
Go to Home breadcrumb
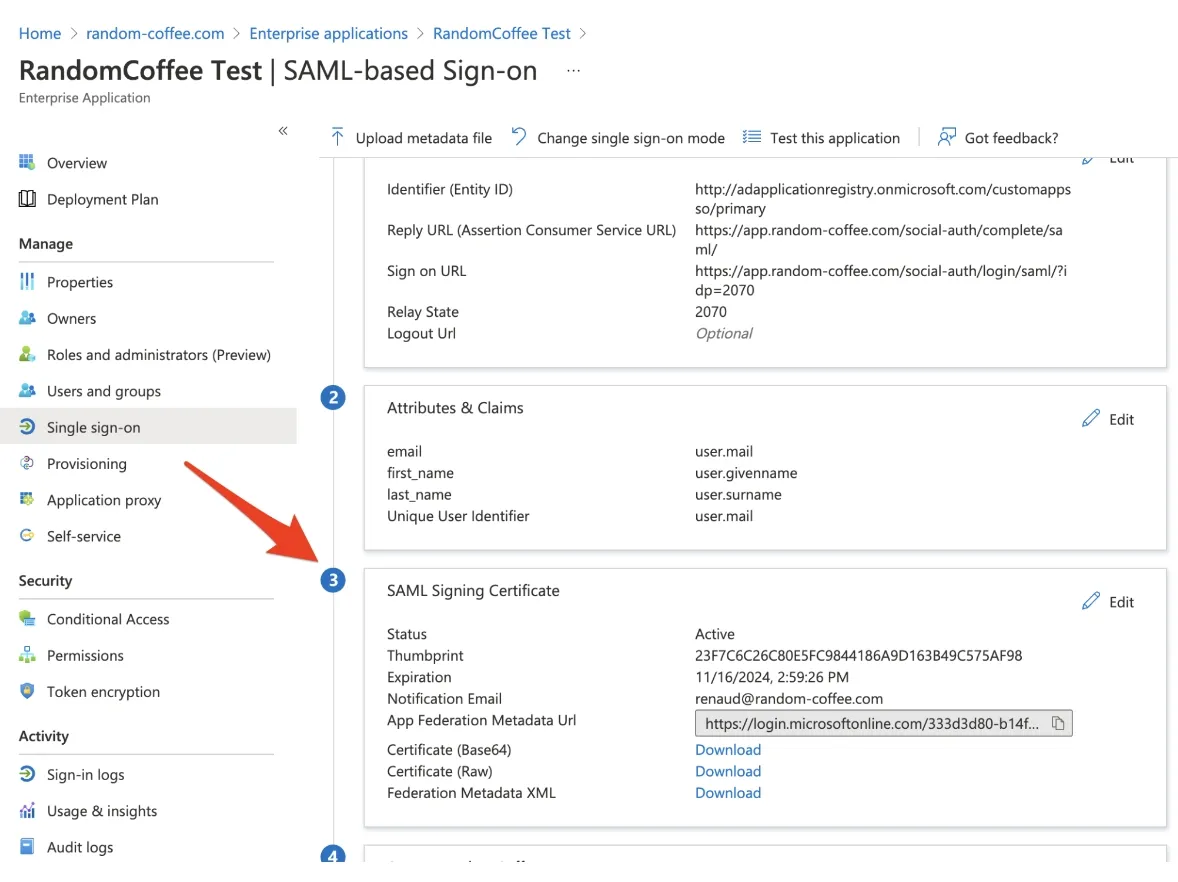pyautogui.click(x=40, y=34)
